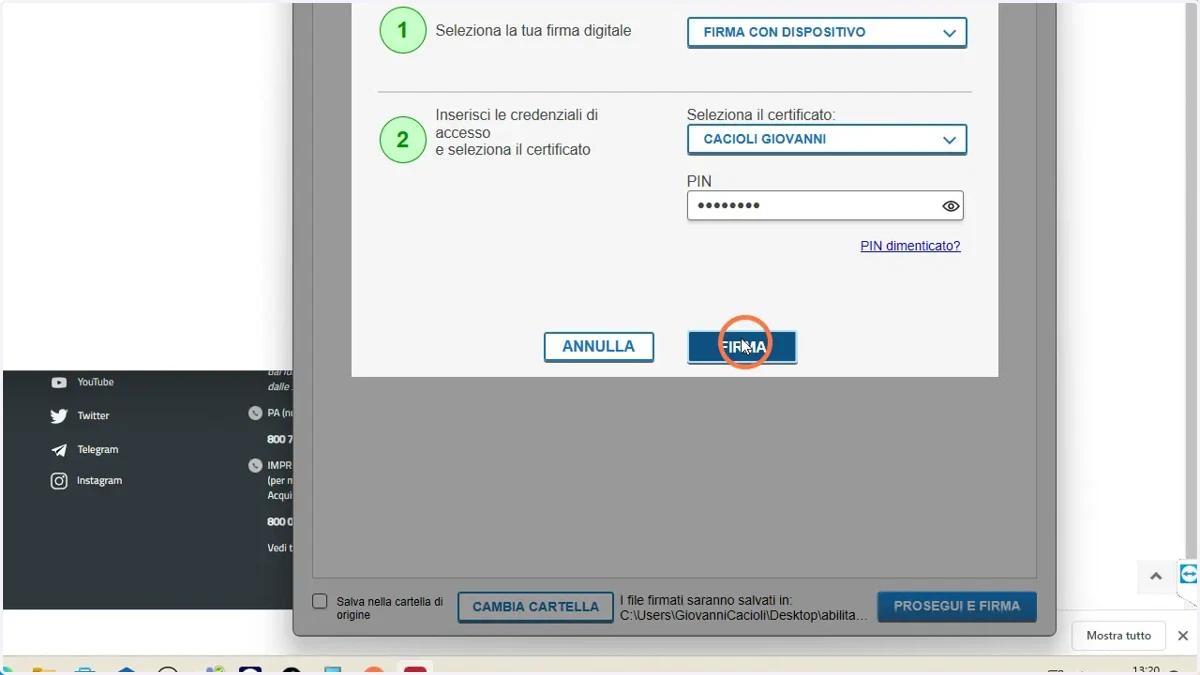Open the YouTube text link
Viewport: 1200px width, 675px height.
[x=96, y=382]
